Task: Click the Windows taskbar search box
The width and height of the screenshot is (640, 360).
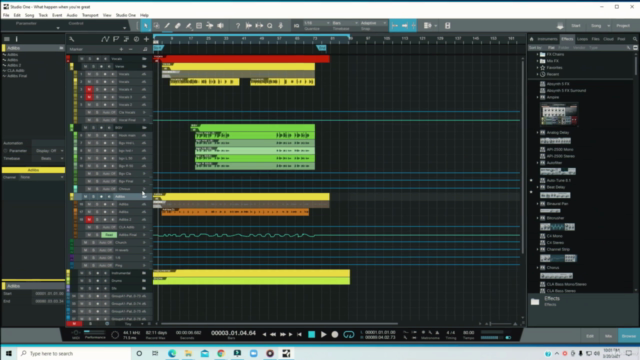Action: click(75, 353)
